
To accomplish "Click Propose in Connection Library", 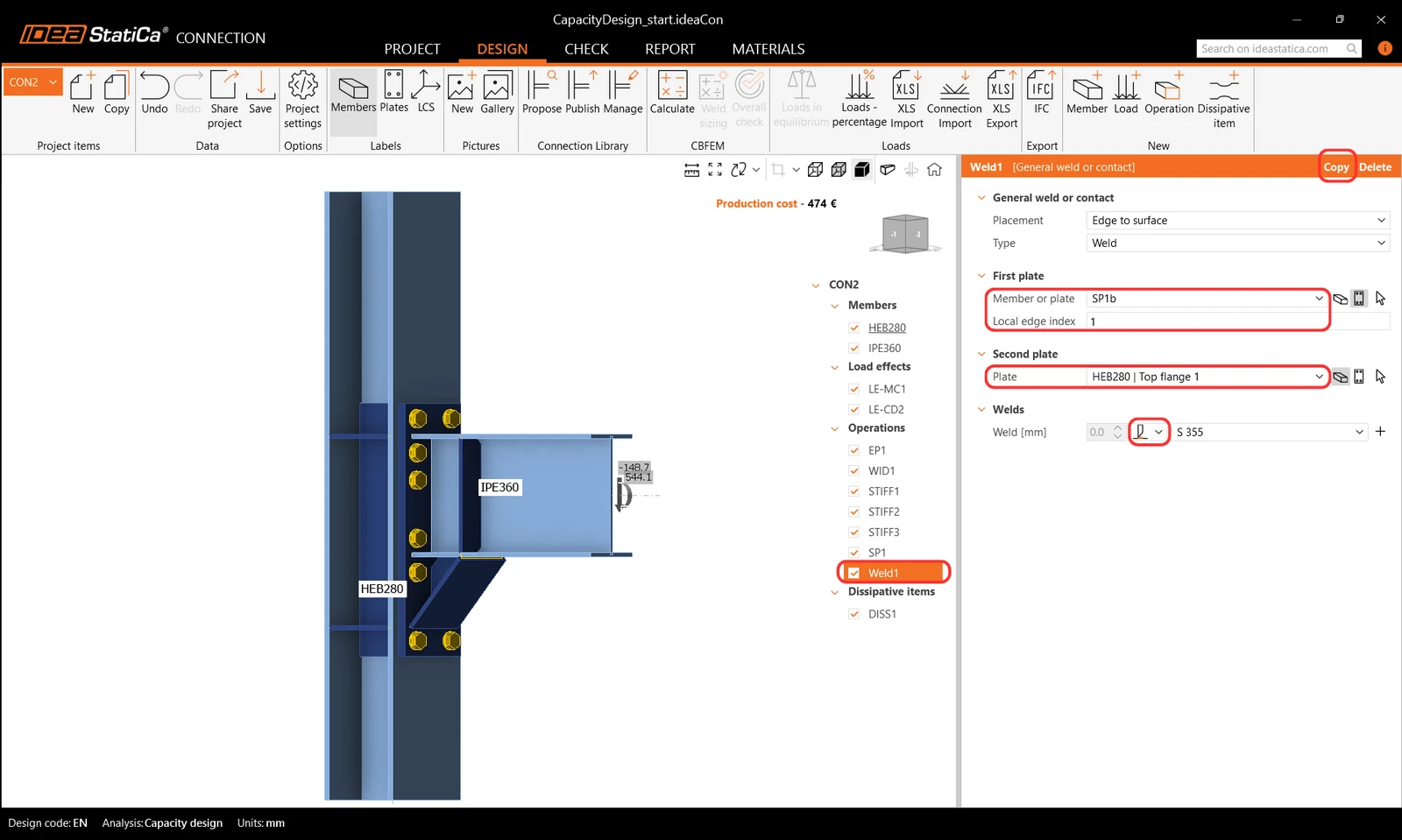I will point(542,93).
